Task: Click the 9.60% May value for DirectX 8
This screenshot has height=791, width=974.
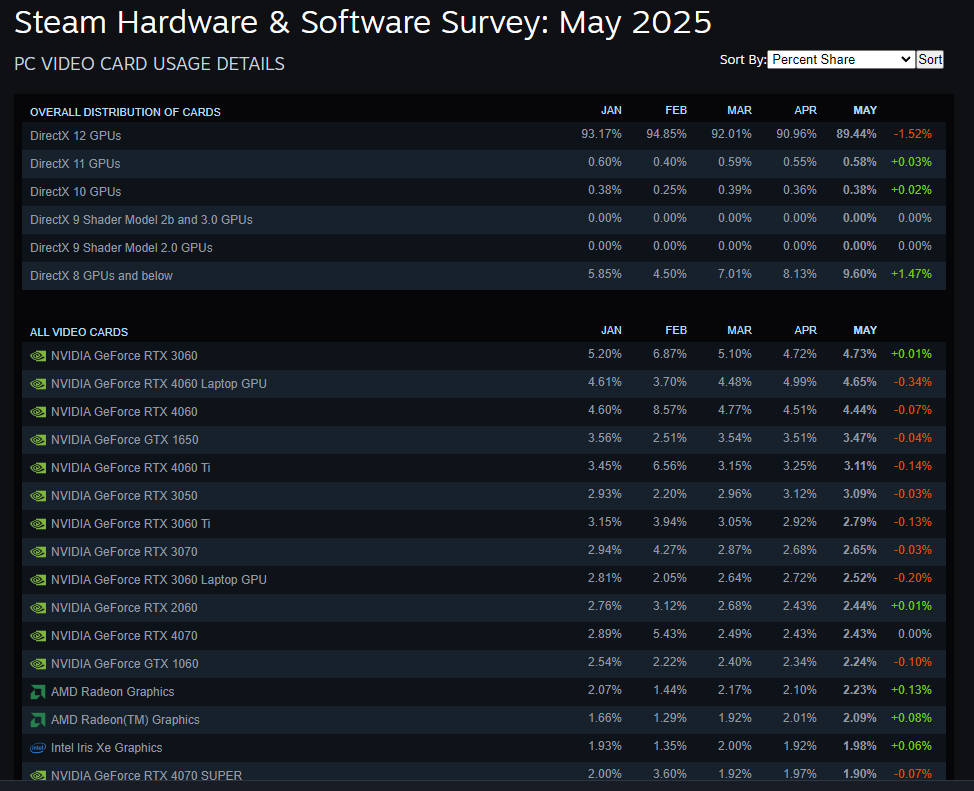Action: coord(860,274)
